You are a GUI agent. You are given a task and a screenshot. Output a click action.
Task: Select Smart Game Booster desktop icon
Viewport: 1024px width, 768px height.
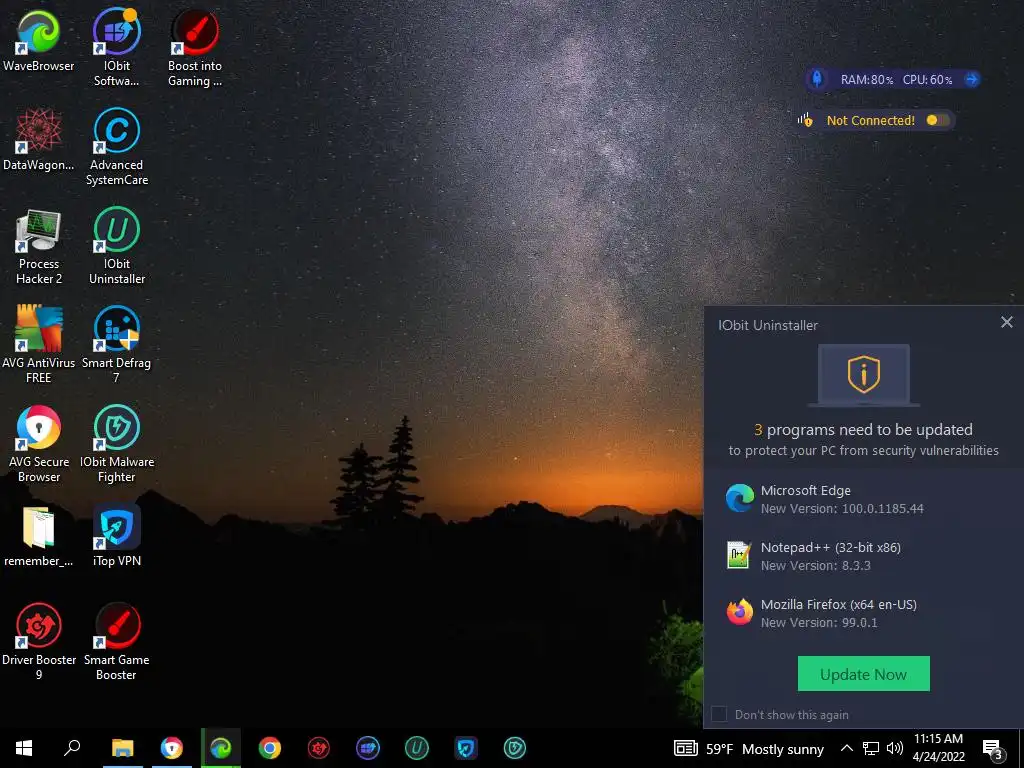(x=116, y=642)
